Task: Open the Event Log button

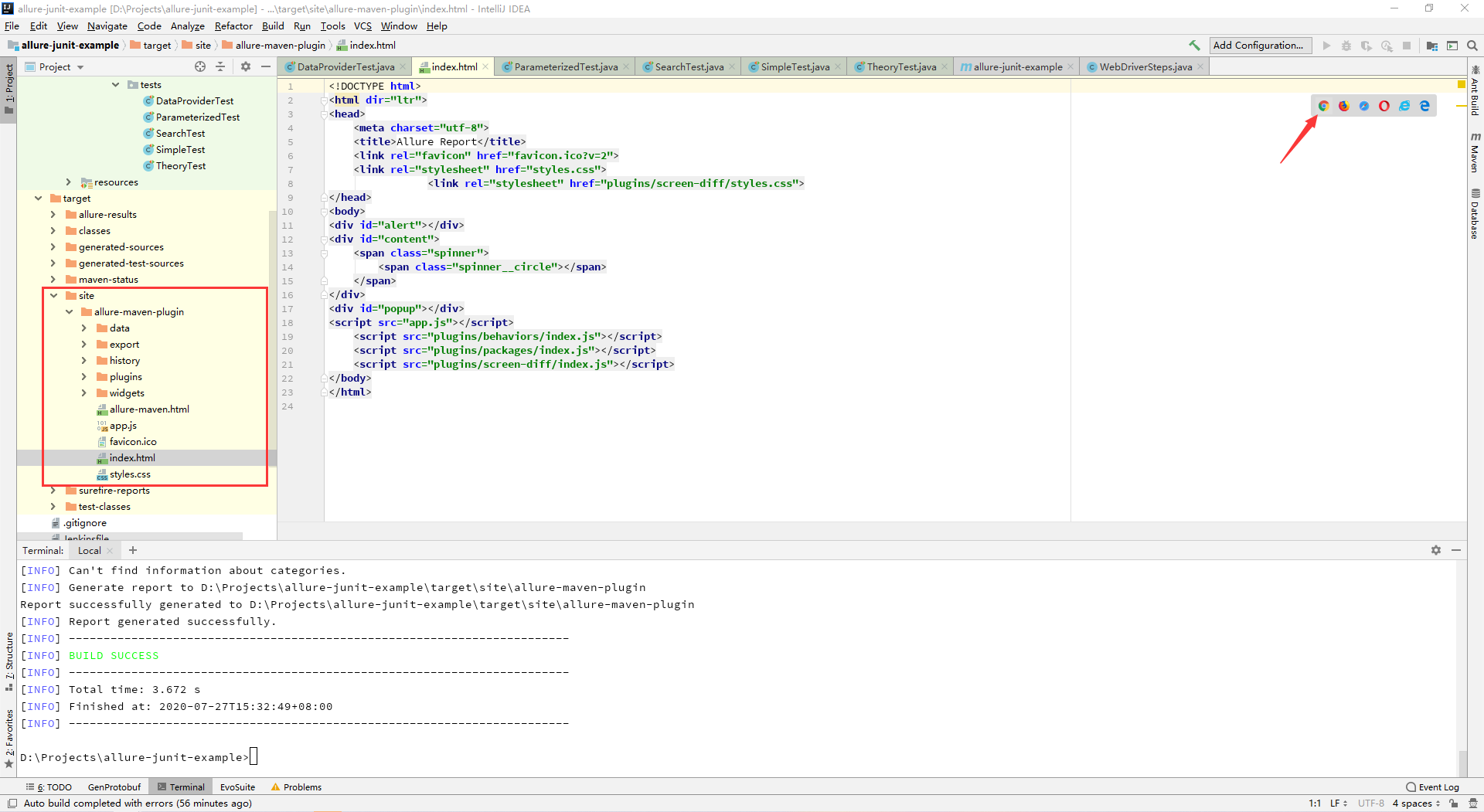Action: click(x=1433, y=787)
